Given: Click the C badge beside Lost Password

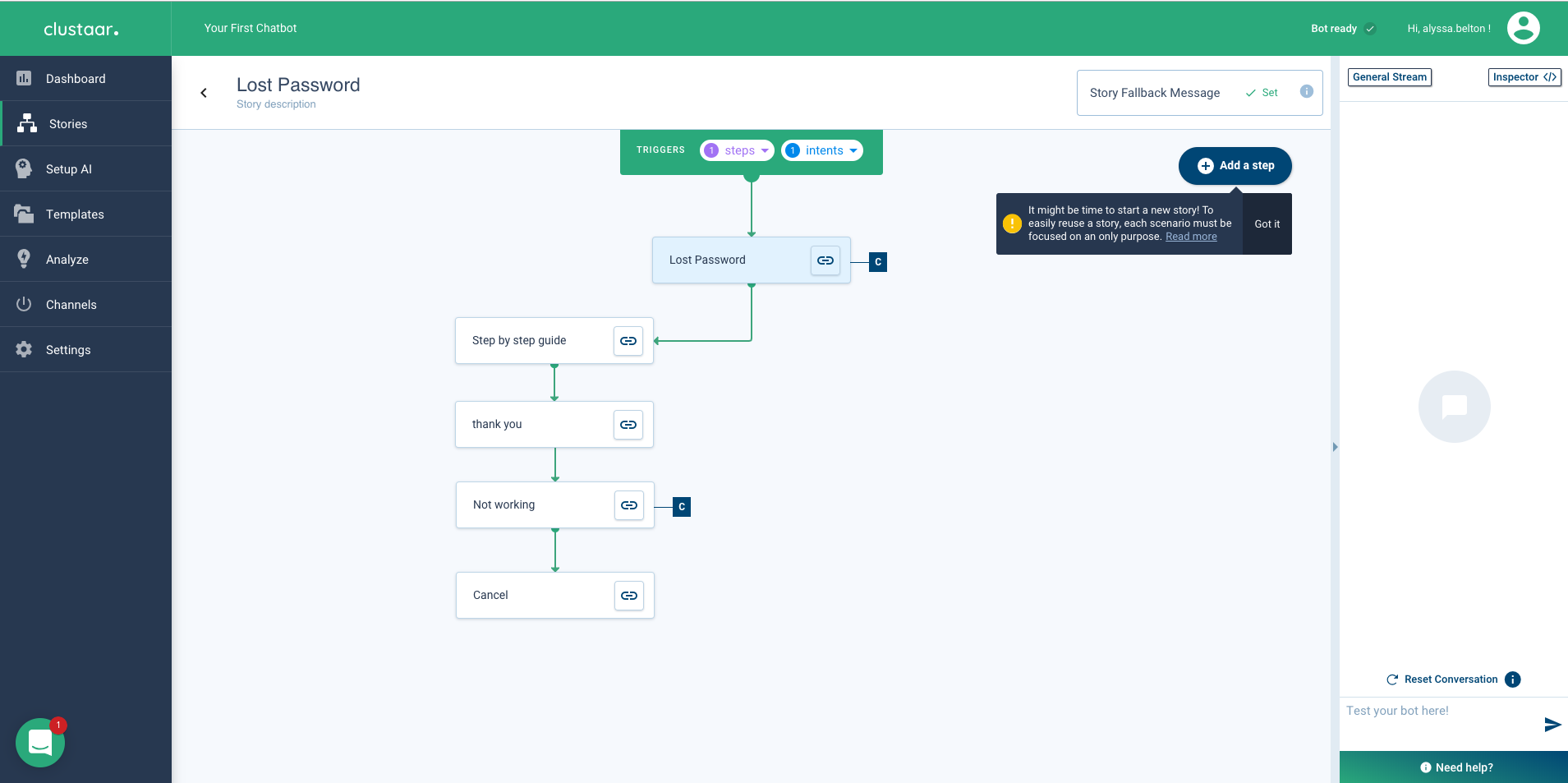Looking at the screenshot, I should pyautogui.click(x=878, y=262).
